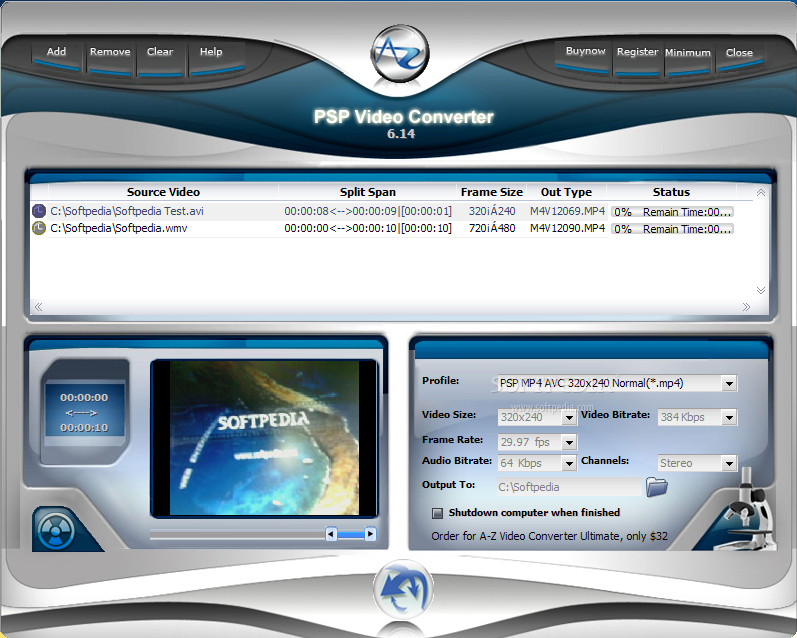Click the preview slider track
The width and height of the screenshot is (797, 638).
[x=237, y=534]
